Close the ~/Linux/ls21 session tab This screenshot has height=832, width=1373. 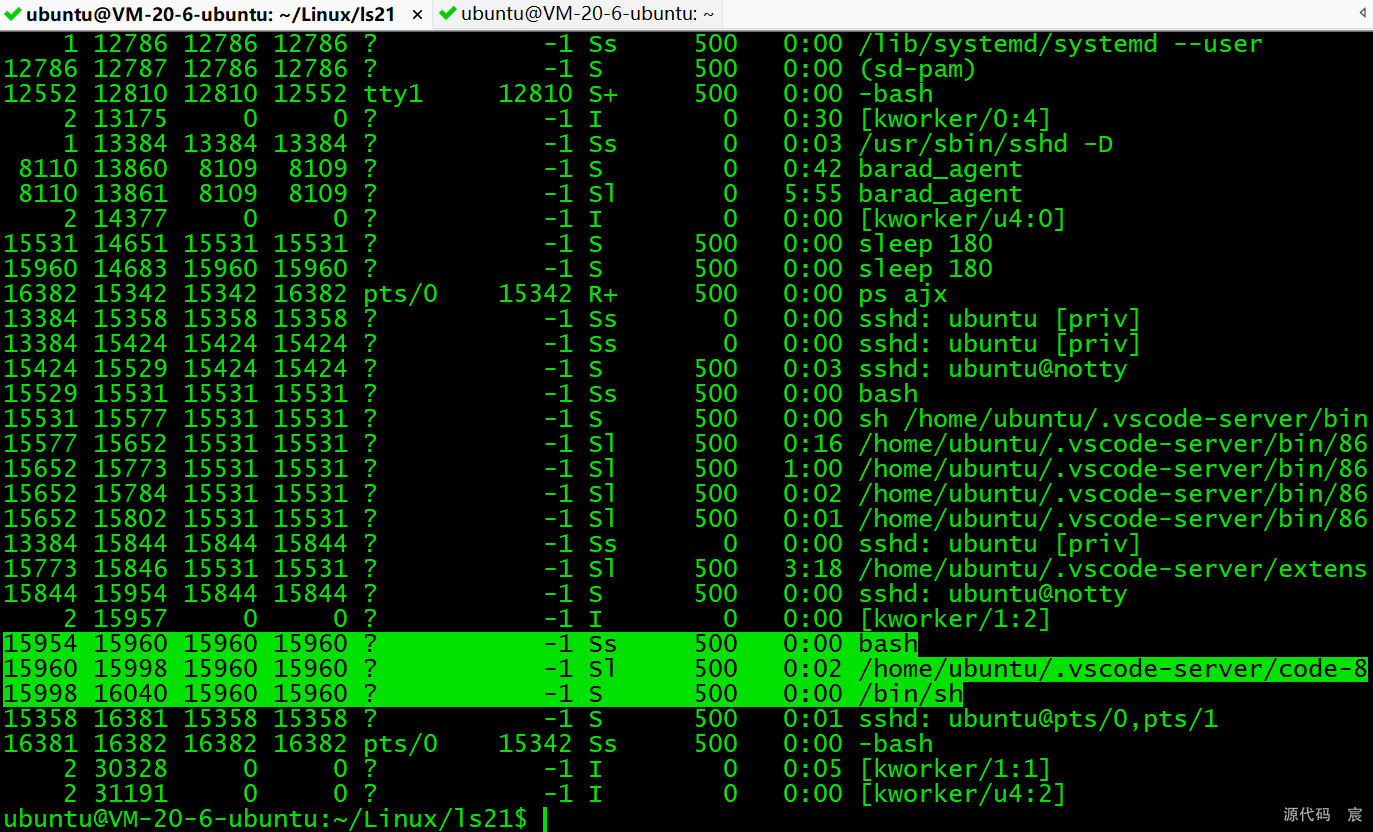pyautogui.click(x=417, y=15)
